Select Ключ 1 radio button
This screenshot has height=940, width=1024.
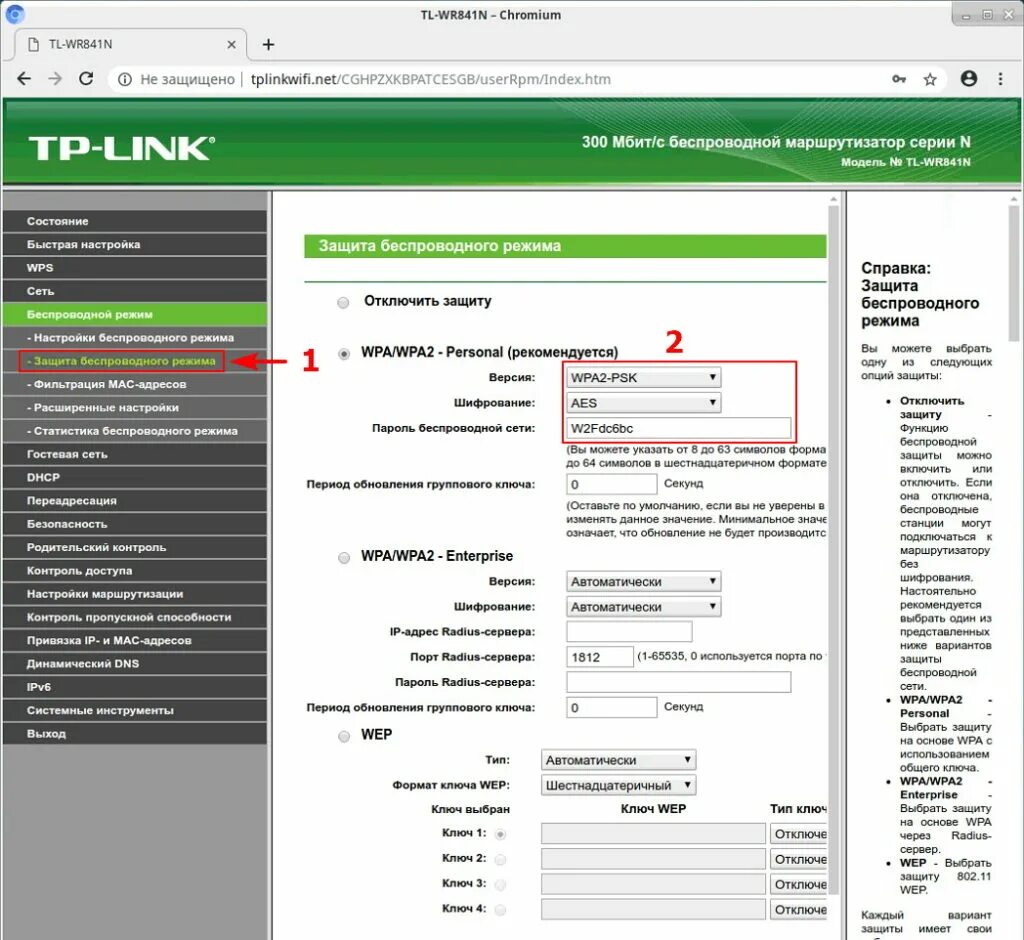[x=500, y=834]
